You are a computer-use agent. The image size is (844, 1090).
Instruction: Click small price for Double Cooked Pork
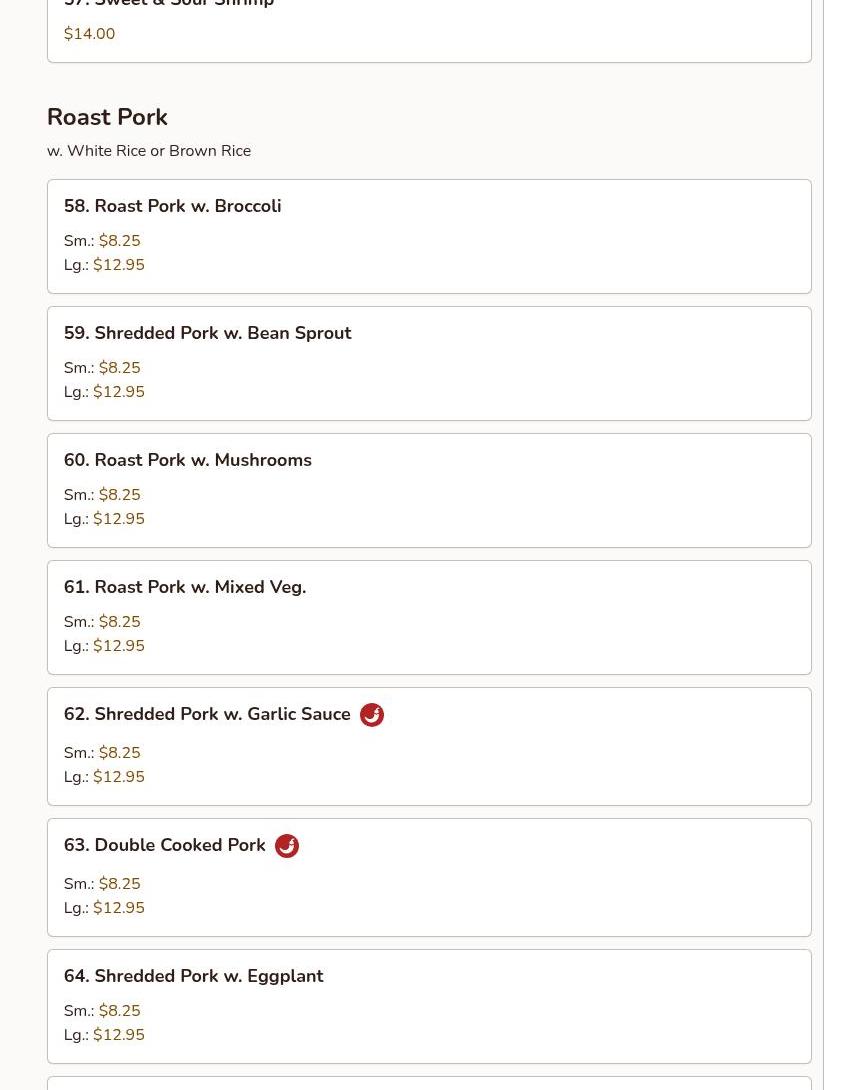pyautogui.click(x=119, y=884)
